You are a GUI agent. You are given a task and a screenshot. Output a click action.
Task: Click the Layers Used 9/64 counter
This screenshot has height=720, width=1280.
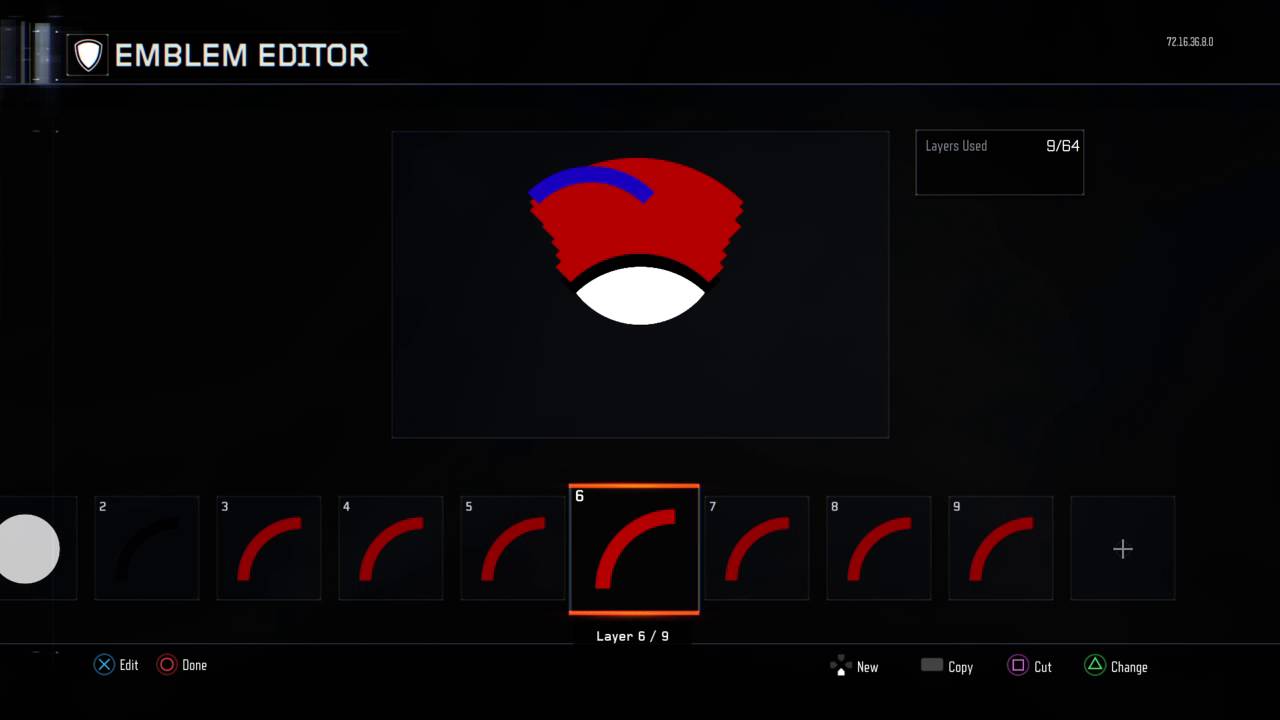coord(1000,162)
